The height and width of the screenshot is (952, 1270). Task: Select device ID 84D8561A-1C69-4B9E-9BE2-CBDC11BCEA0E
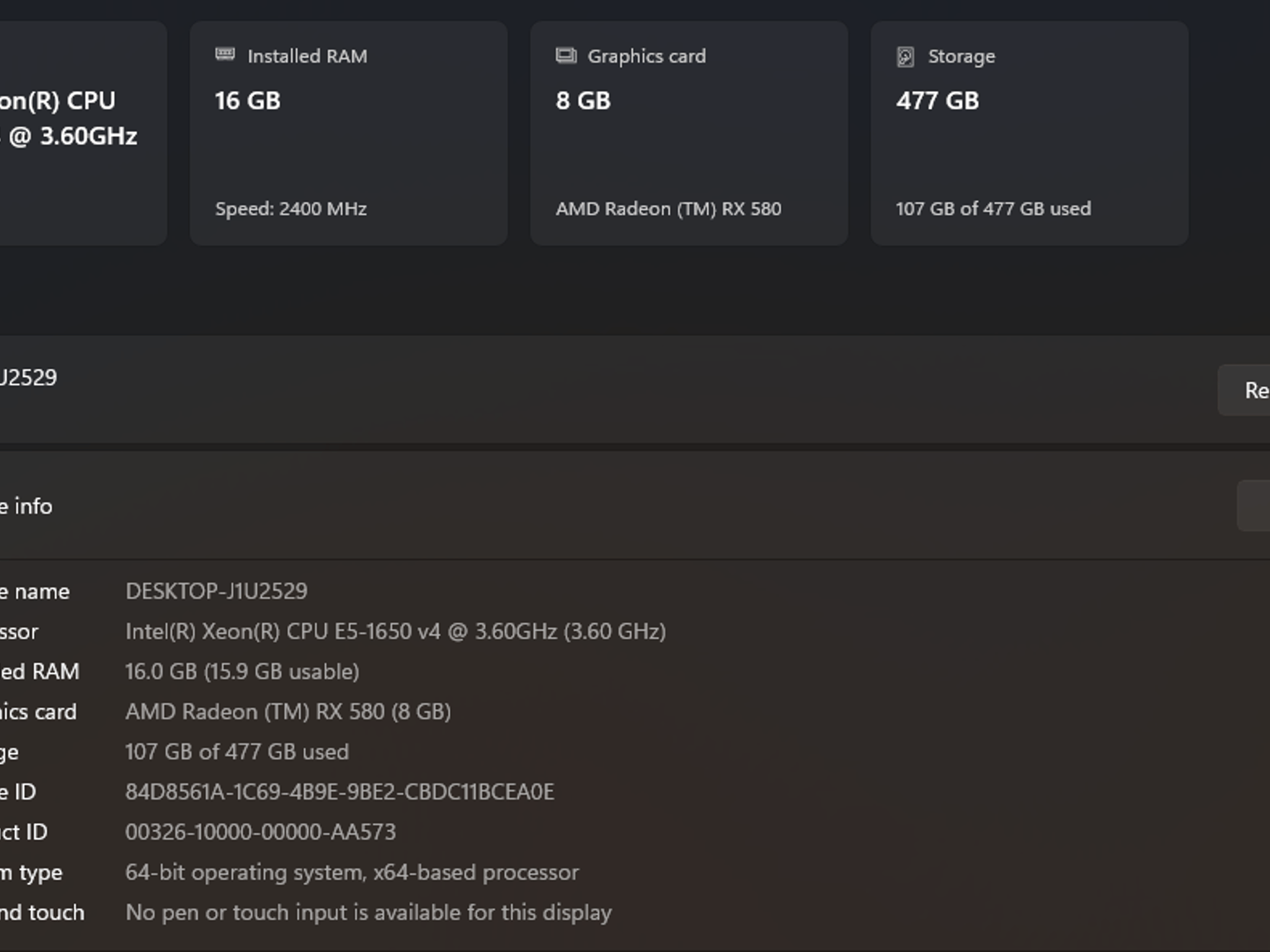340,792
